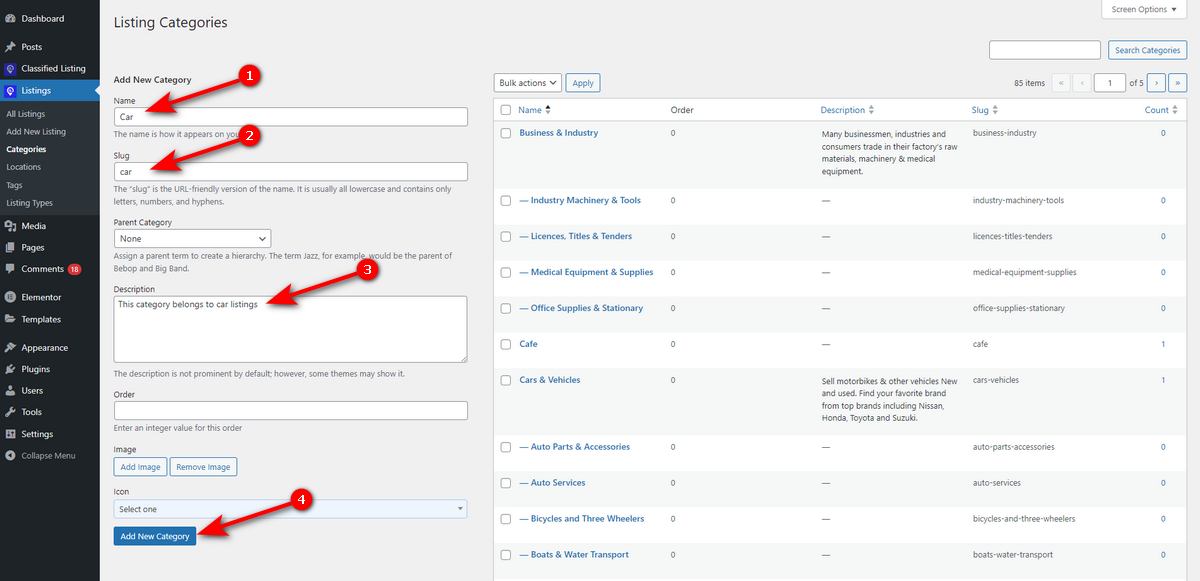
Task: Go to last page of categories
Action: pyautogui.click(x=1179, y=83)
